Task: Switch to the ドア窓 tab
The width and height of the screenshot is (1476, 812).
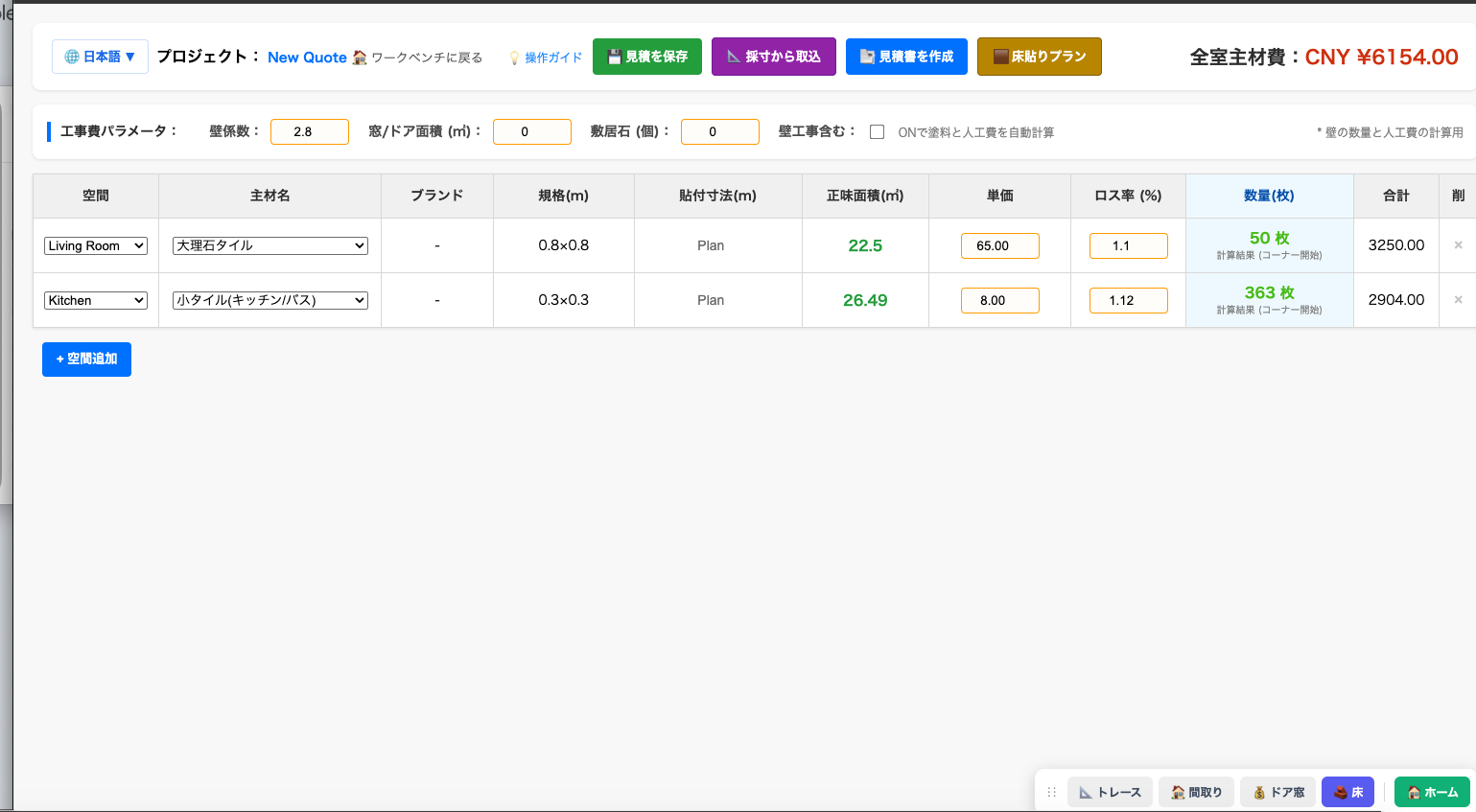Action: [x=1278, y=792]
